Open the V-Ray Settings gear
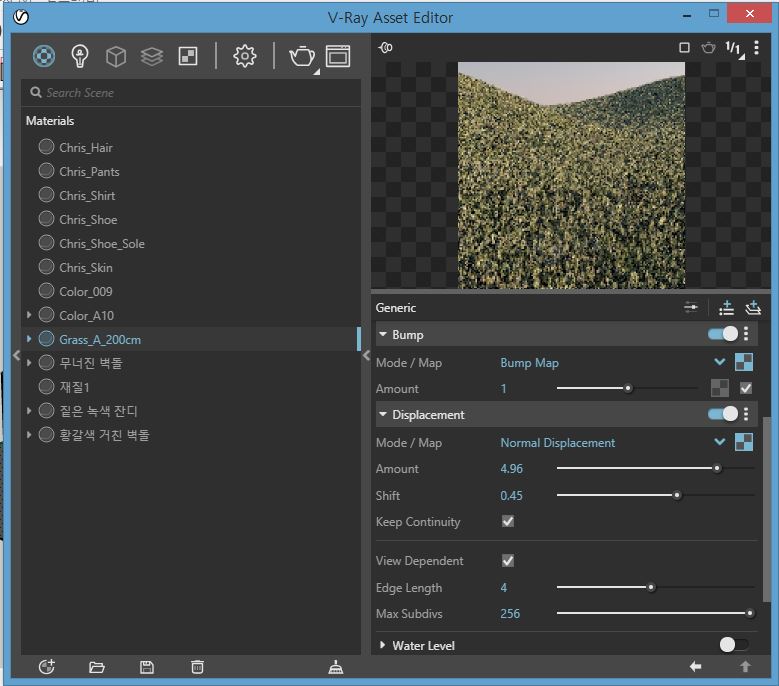Viewport: 779px width, 686px height. 245,56
